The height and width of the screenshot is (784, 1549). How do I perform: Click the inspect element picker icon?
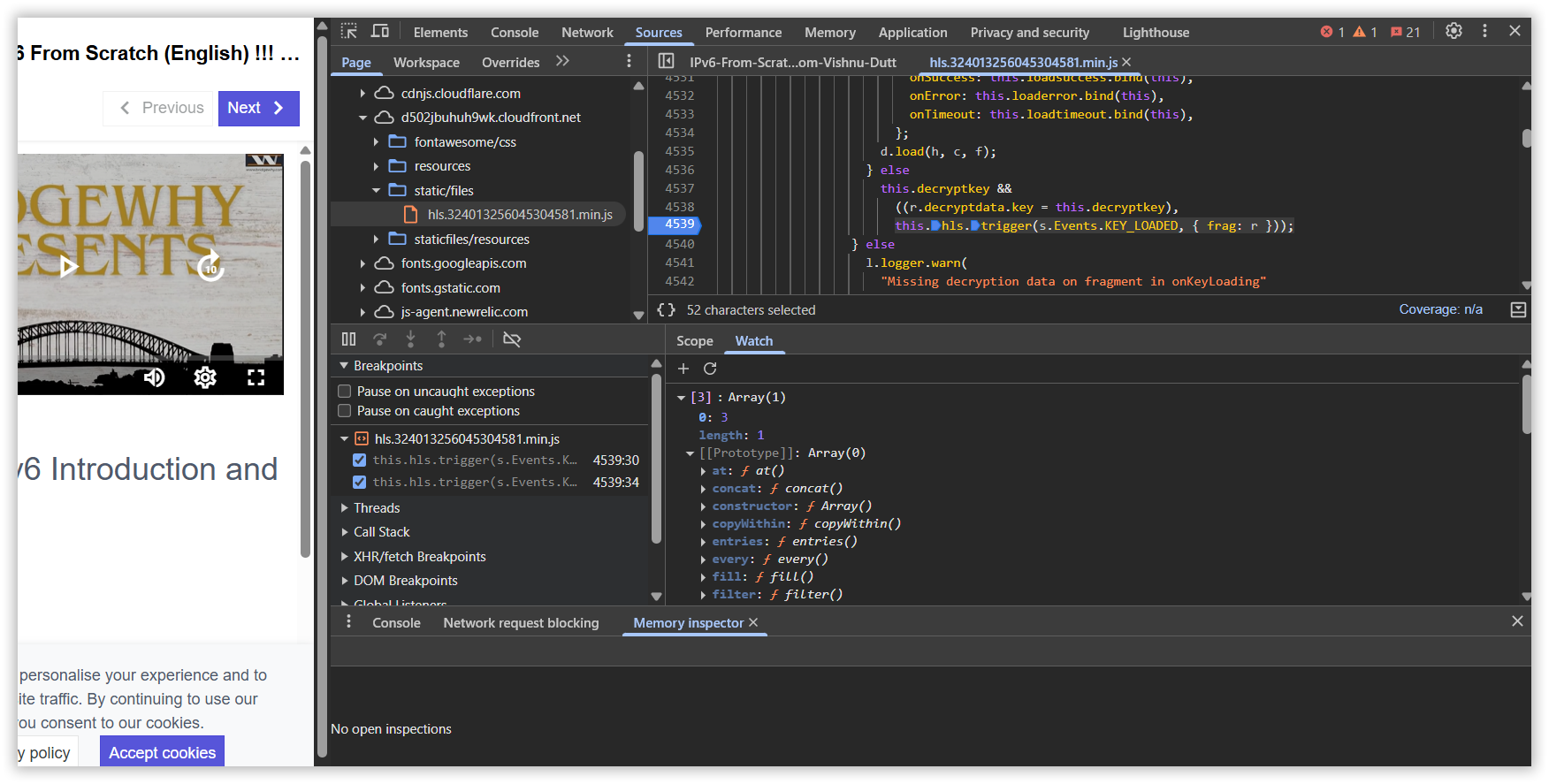pos(349,32)
